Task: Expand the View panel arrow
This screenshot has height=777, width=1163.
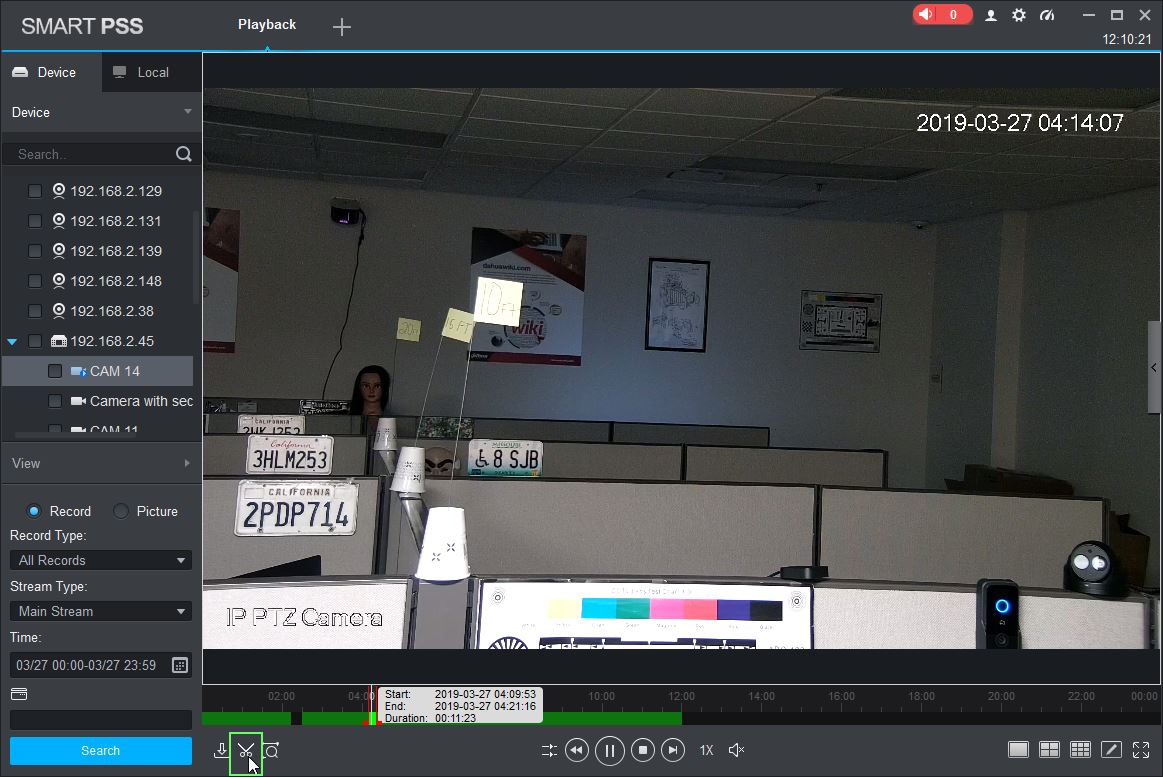Action: click(187, 463)
